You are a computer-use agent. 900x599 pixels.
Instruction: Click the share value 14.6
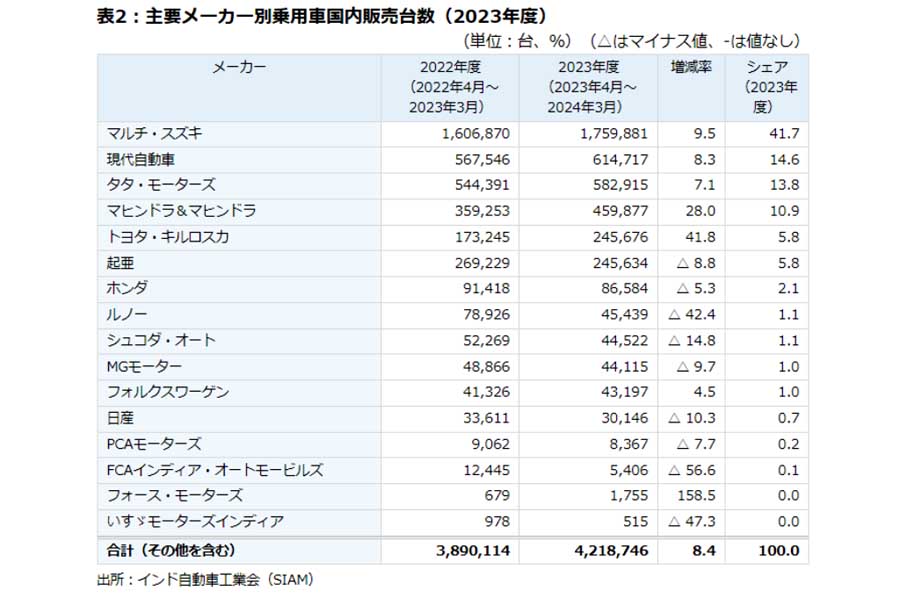tap(784, 160)
